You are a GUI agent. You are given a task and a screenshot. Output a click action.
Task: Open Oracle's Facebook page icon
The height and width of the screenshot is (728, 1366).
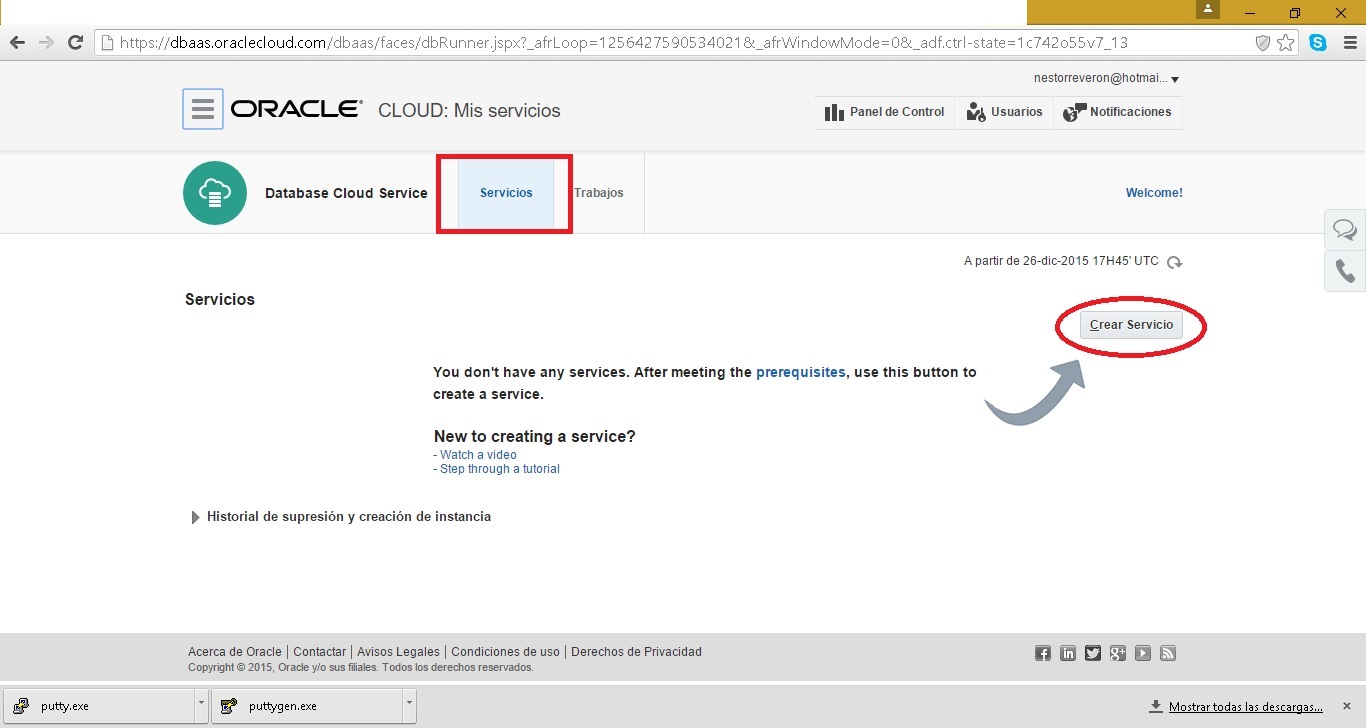(1043, 653)
